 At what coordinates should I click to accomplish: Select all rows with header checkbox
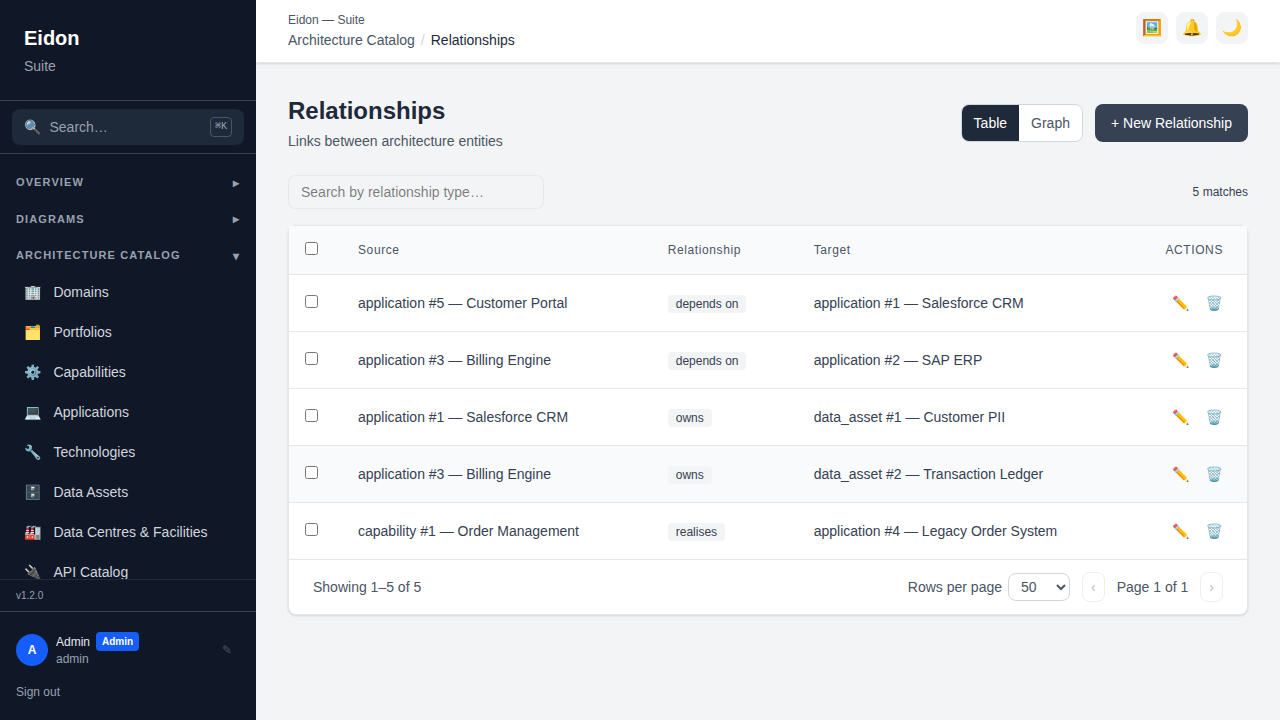pos(311,248)
